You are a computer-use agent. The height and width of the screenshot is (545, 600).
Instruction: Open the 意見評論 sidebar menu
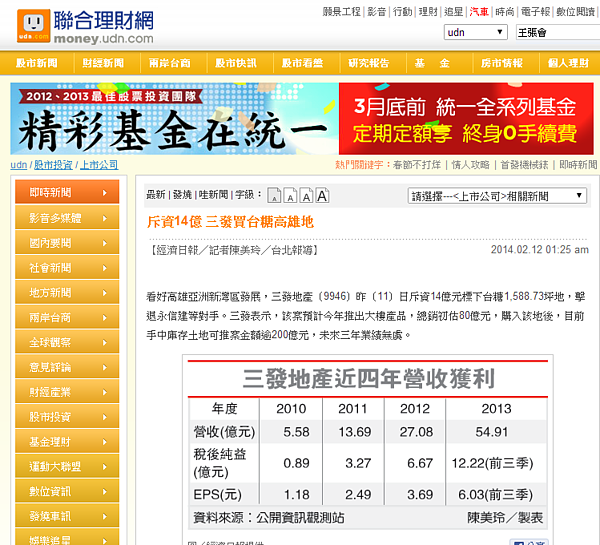[67, 367]
